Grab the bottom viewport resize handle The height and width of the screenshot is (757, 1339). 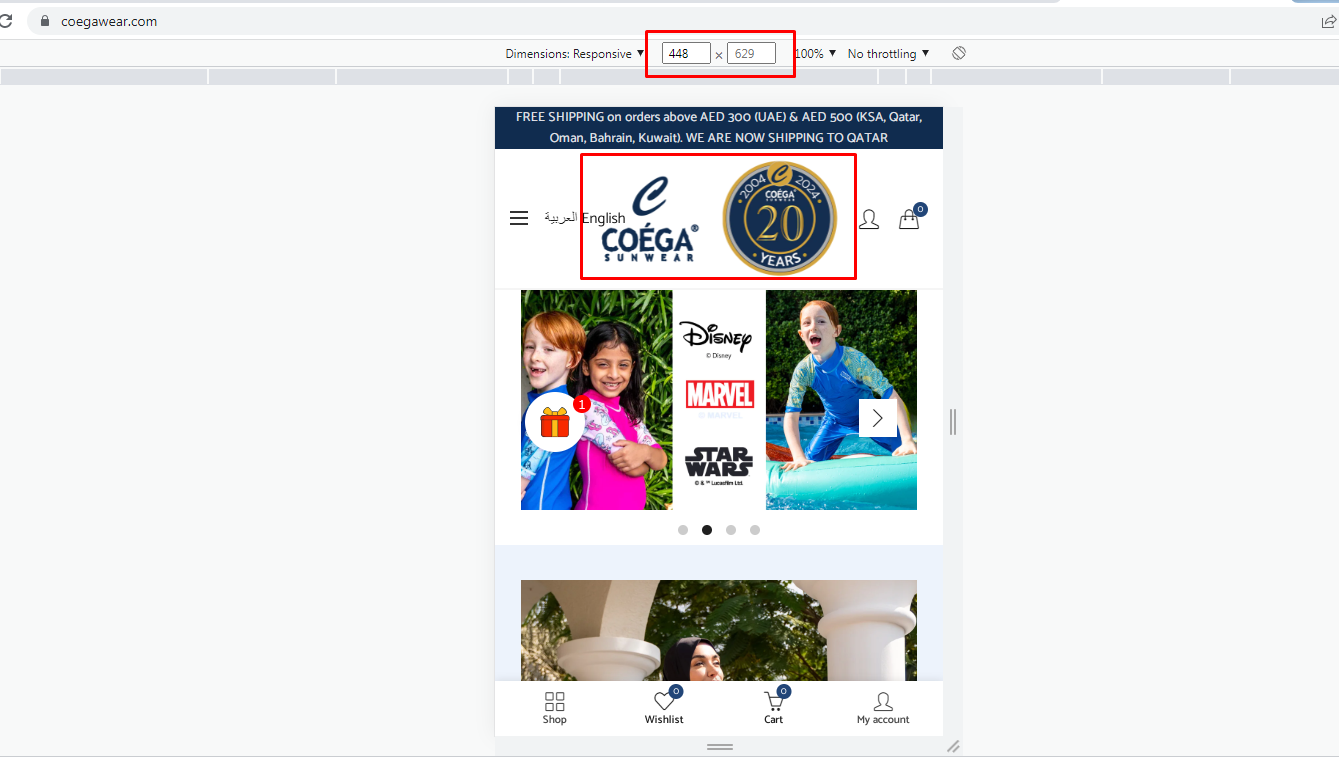[x=720, y=747]
